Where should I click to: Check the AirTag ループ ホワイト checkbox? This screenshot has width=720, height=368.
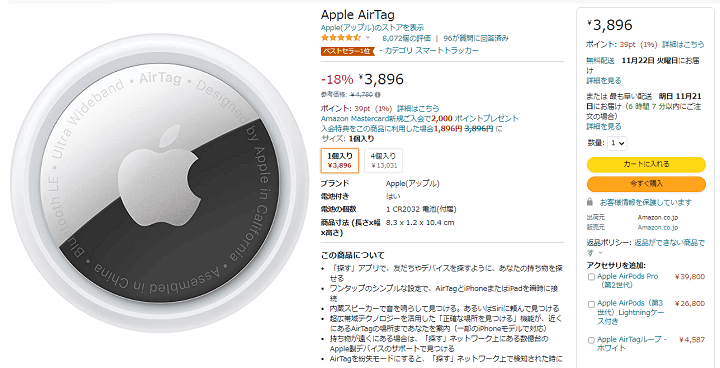coord(591,340)
